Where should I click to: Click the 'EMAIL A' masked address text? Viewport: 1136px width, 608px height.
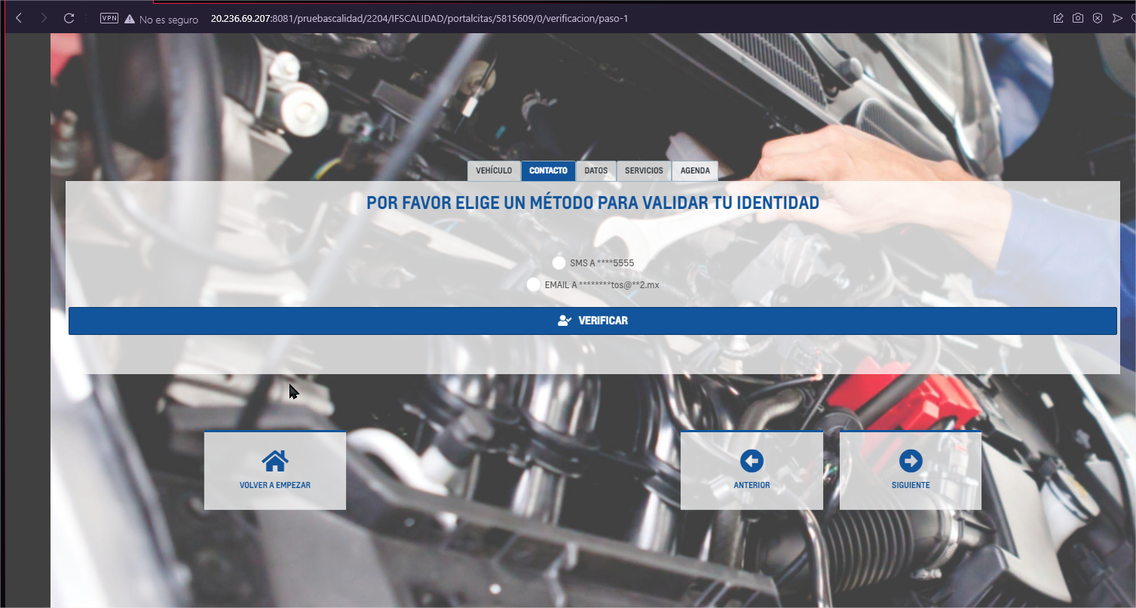(602, 285)
